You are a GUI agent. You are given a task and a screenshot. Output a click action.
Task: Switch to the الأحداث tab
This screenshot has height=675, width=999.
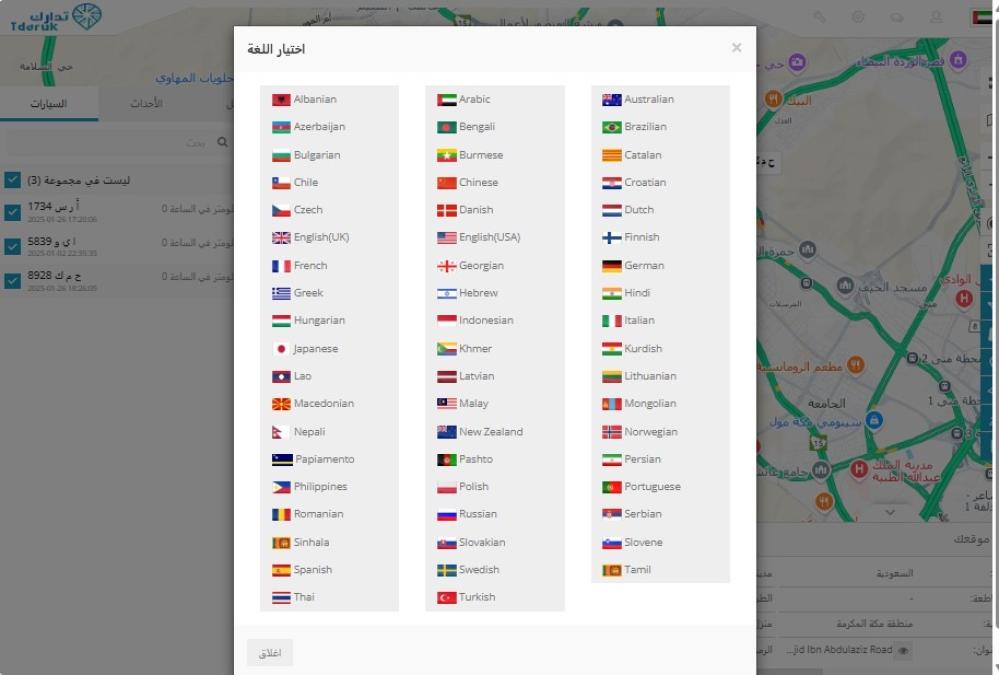(147, 104)
